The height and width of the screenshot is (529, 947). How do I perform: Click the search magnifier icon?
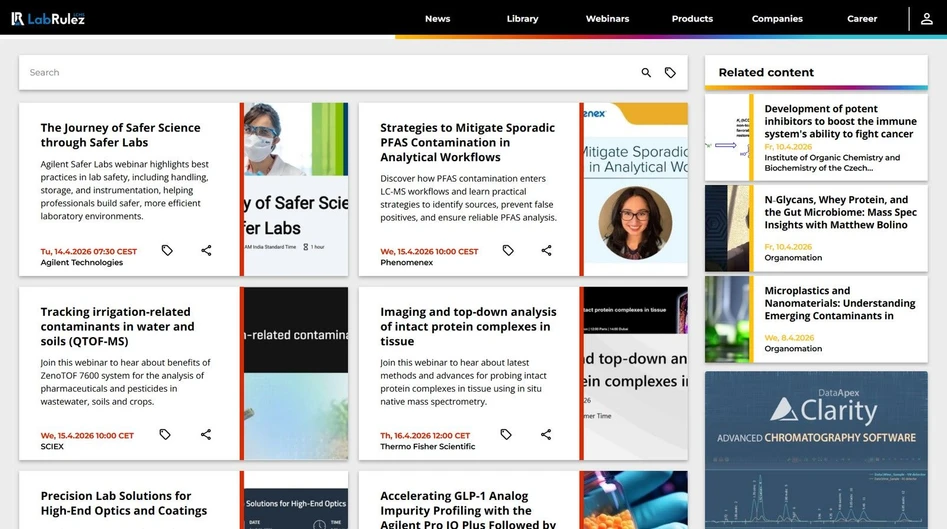pos(646,73)
